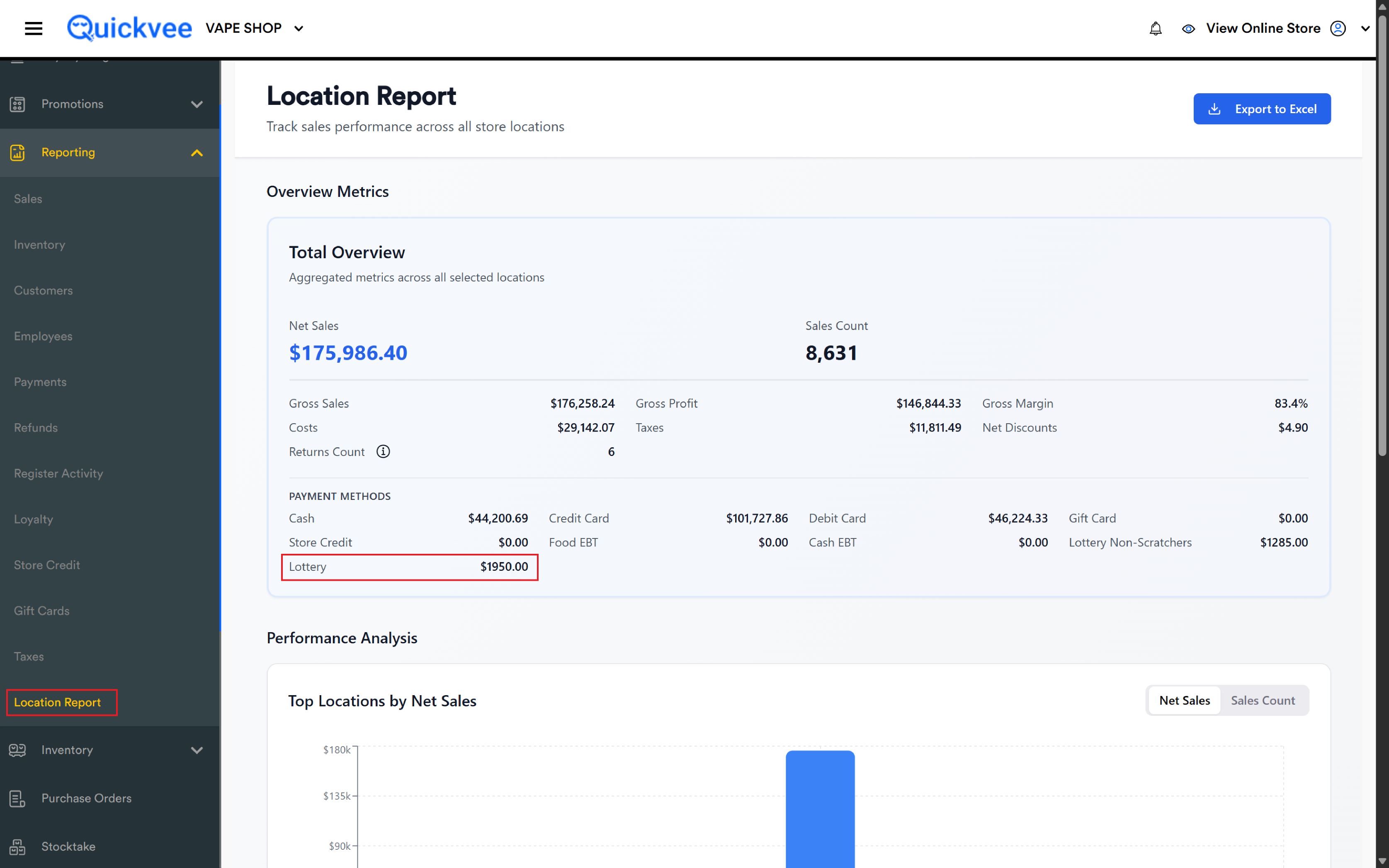Image resolution: width=1389 pixels, height=868 pixels.
Task: Switch chart to Sales Count
Action: (x=1263, y=701)
